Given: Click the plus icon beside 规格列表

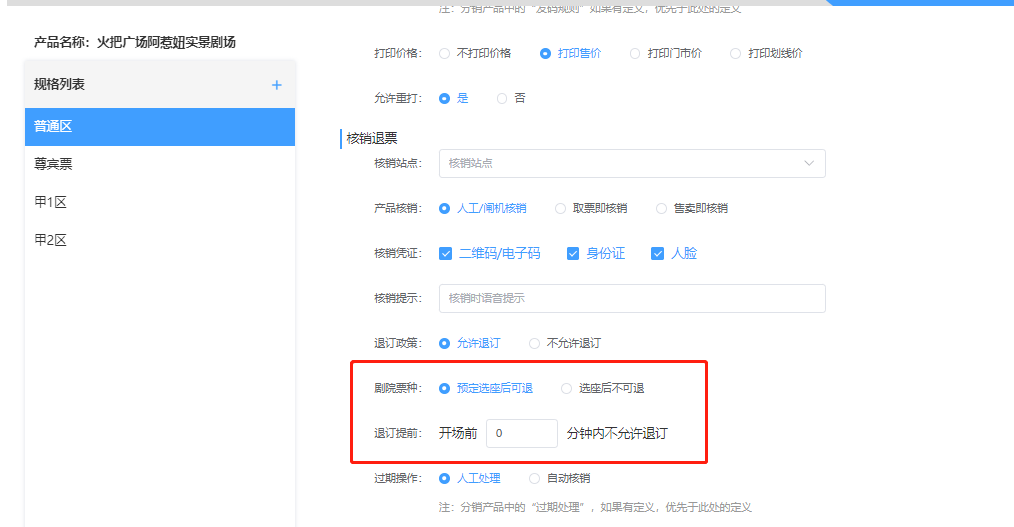Looking at the screenshot, I should pos(277,85).
